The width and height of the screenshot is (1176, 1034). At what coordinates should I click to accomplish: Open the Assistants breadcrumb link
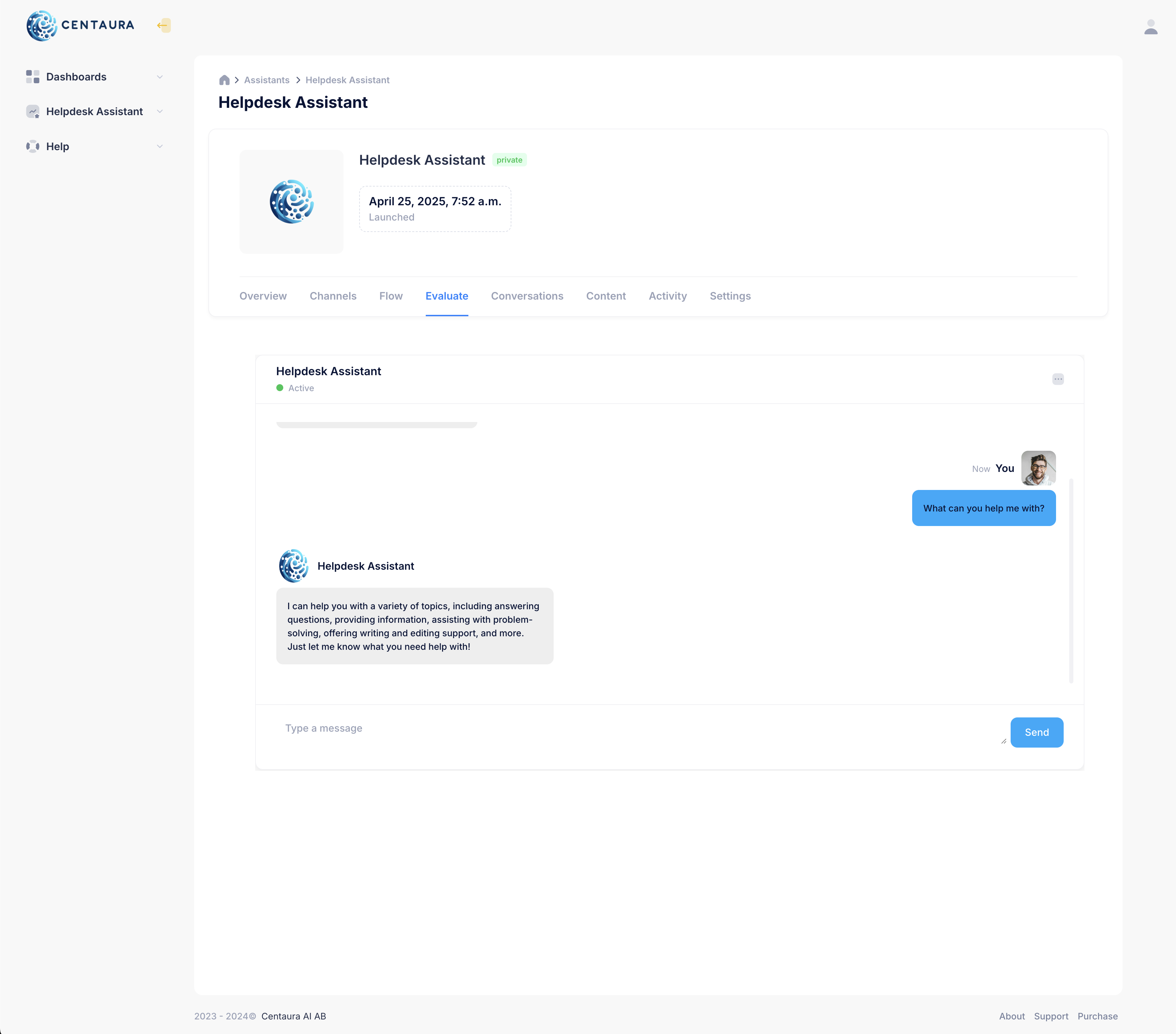tap(266, 79)
